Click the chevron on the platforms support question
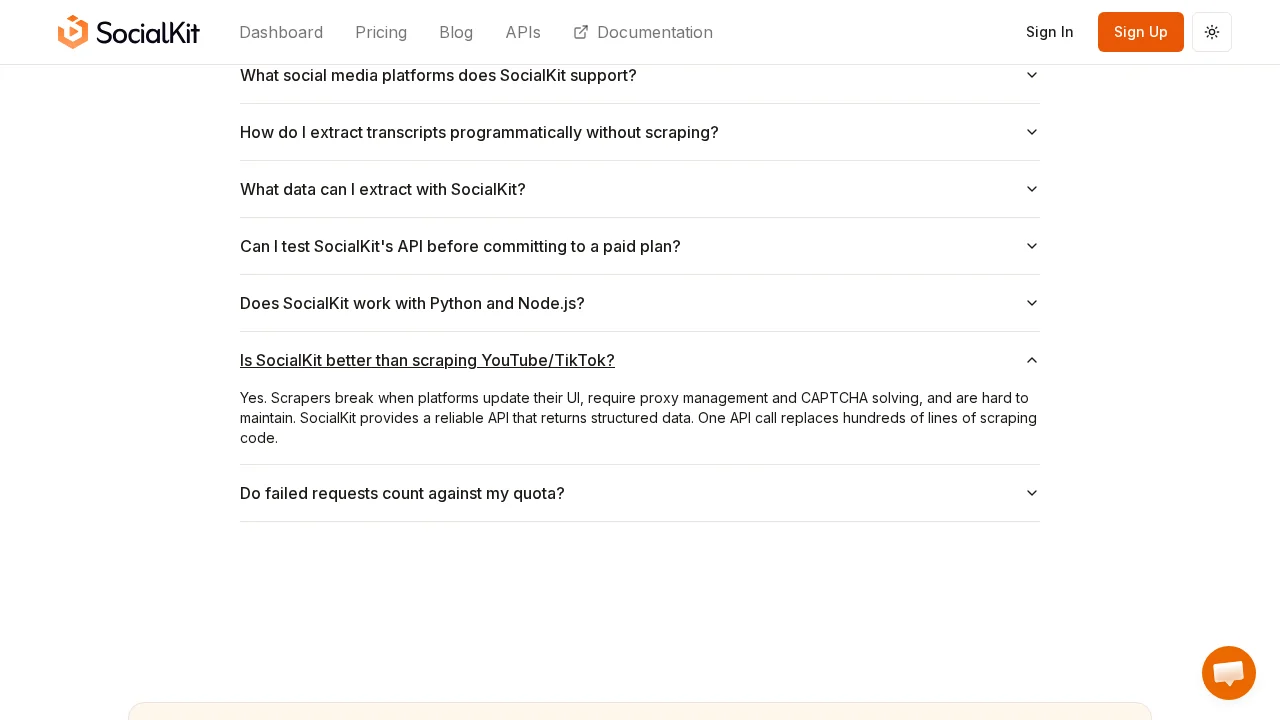 (1032, 75)
